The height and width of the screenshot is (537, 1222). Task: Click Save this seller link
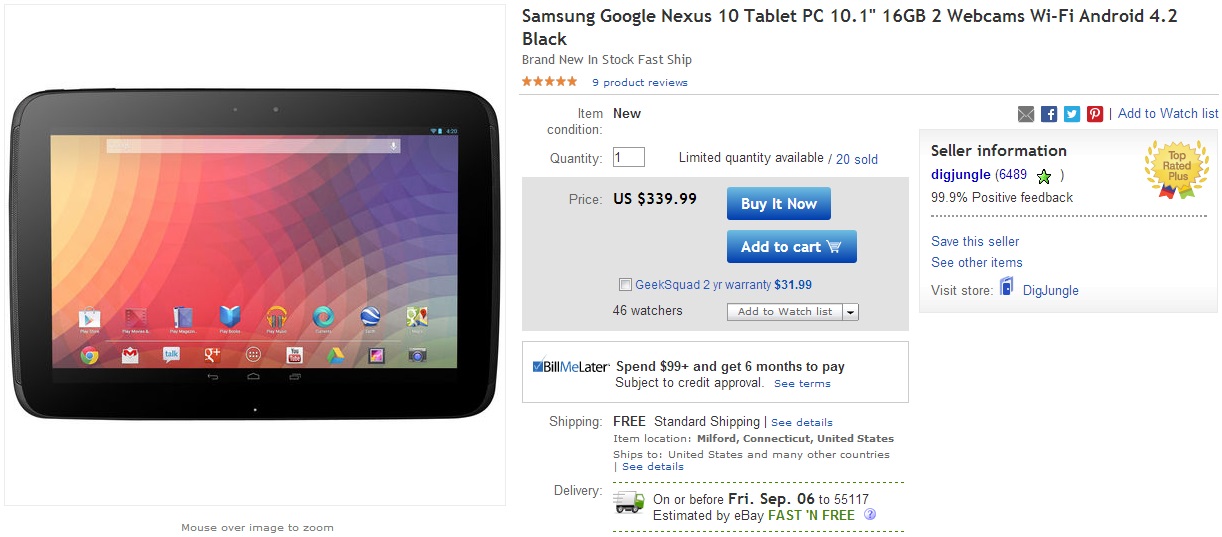(975, 241)
